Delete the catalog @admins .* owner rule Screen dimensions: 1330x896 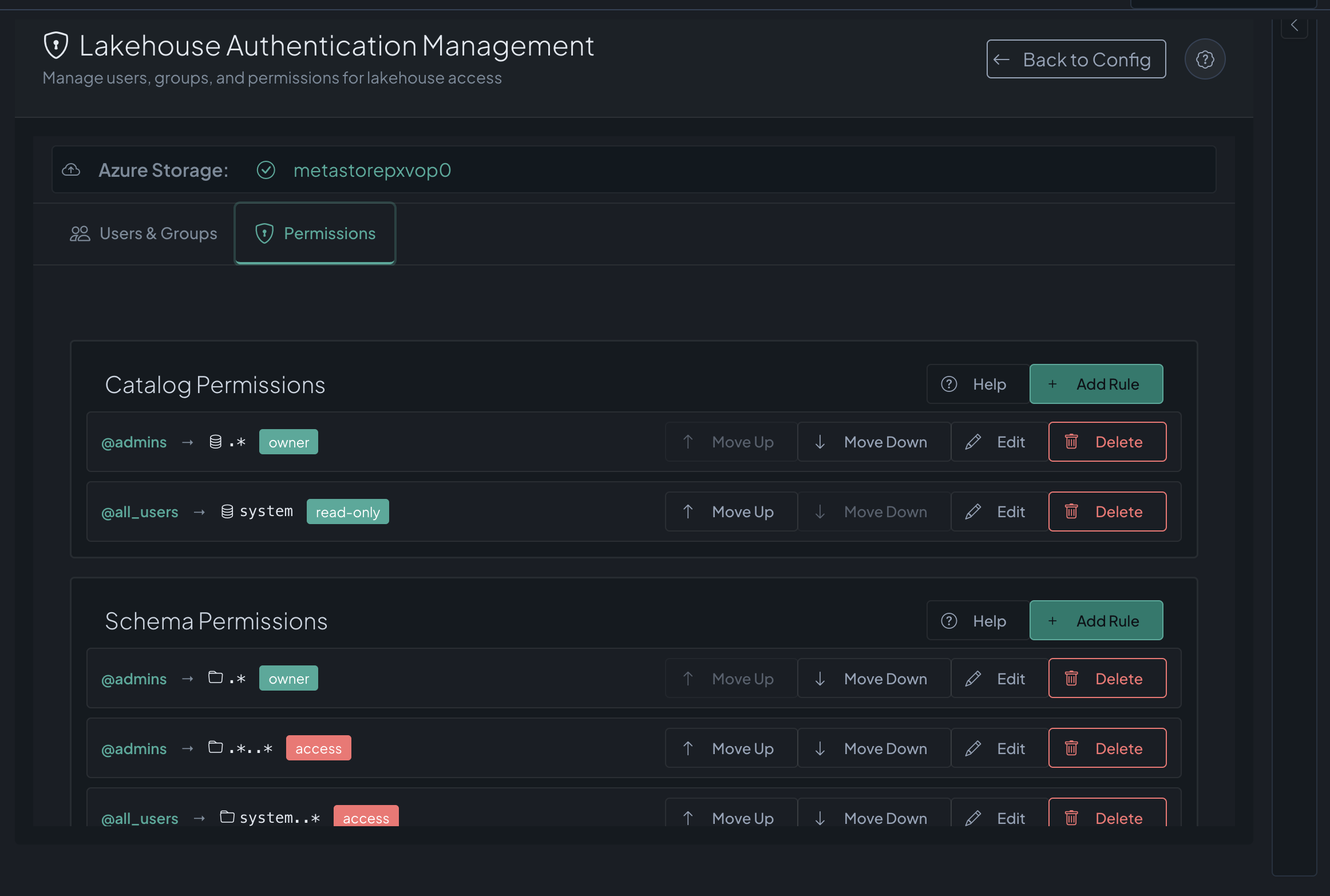point(1107,442)
